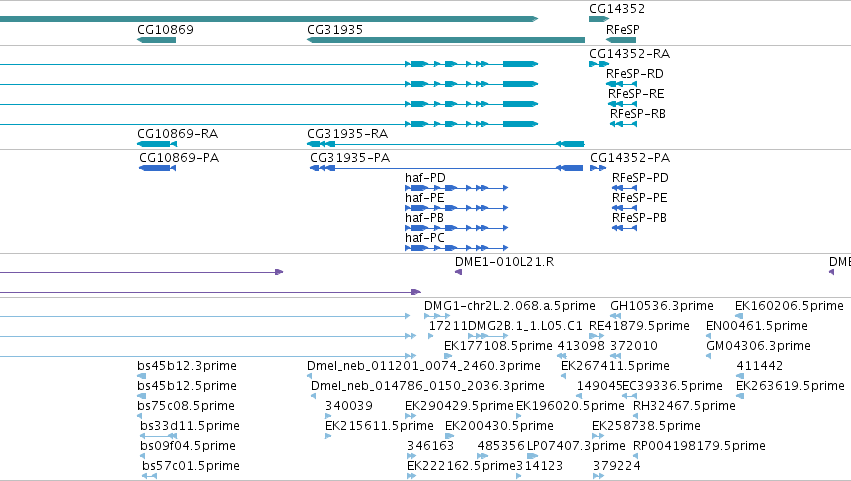The width and height of the screenshot is (851, 481).
Task: Select the EK222162.5prime EST label
Action: 461,466
